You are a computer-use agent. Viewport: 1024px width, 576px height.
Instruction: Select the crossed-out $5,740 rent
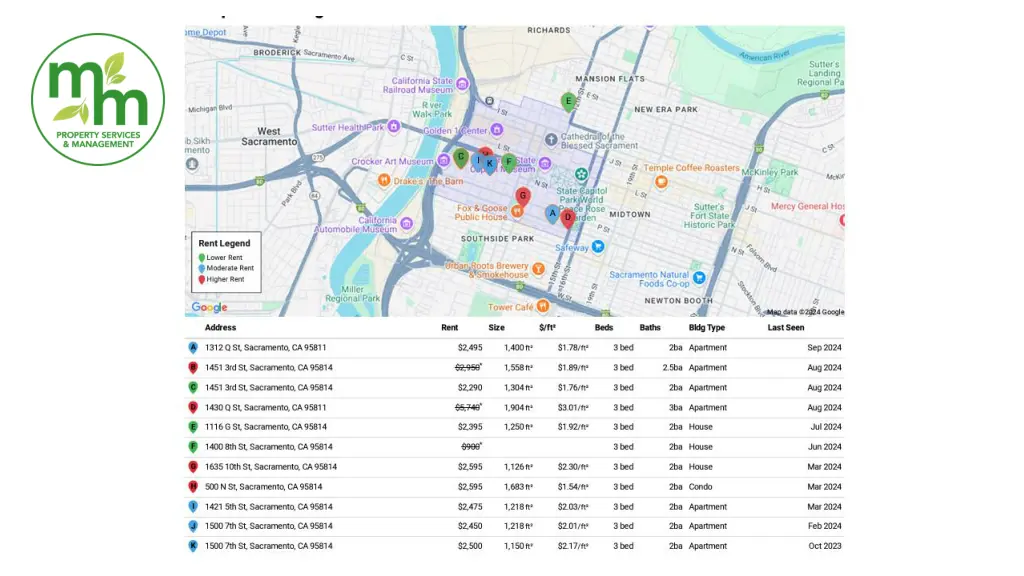point(468,408)
